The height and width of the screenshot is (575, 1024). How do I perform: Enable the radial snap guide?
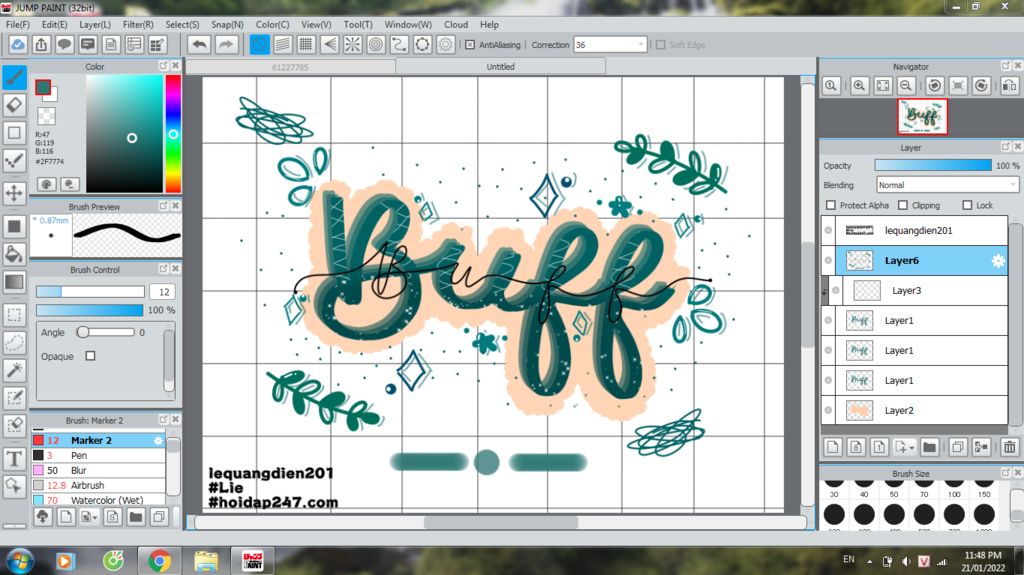pyautogui.click(x=353, y=44)
